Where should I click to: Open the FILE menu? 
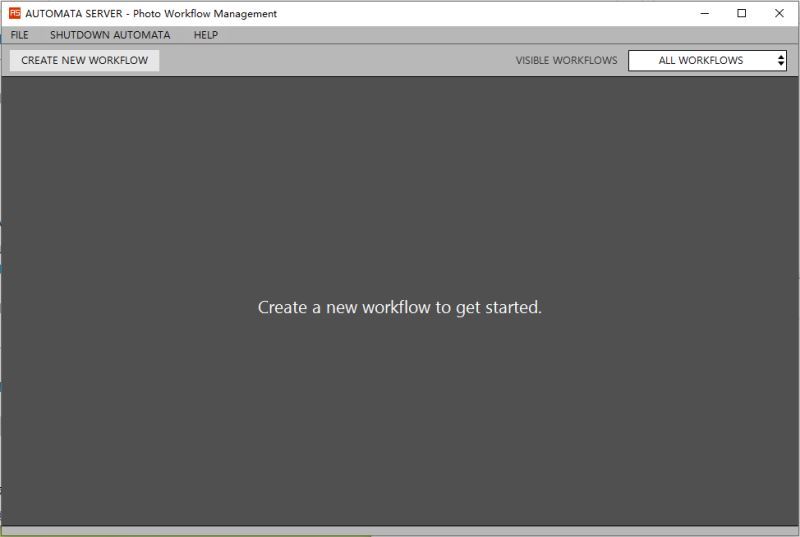19,35
